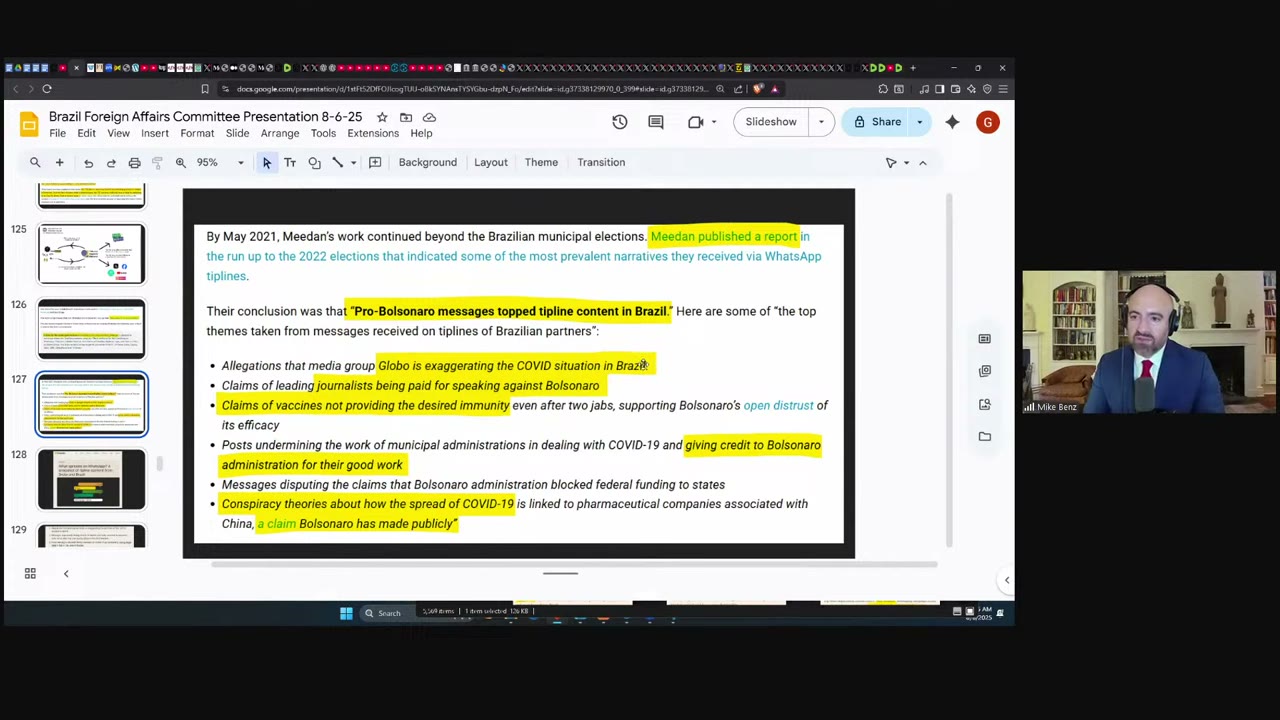The image size is (1280, 720).
Task: Click the Share button
Action: click(x=876, y=122)
